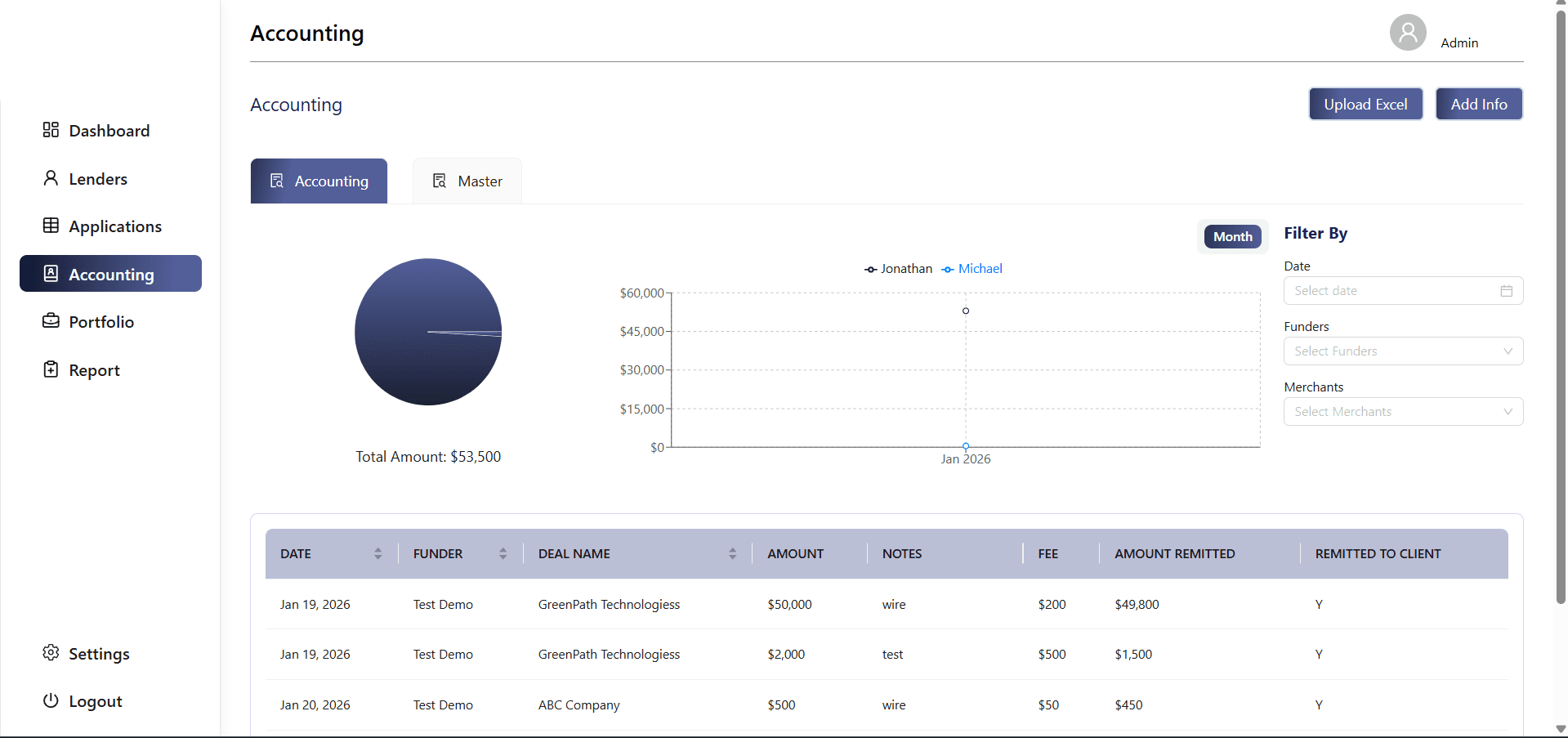Click the calendar icon in Date field
The height and width of the screenshot is (738, 1568).
[1507, 291]
